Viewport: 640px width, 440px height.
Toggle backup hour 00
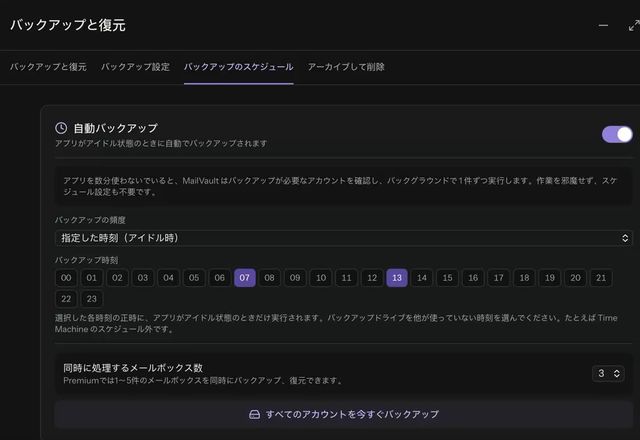(66, 278)
